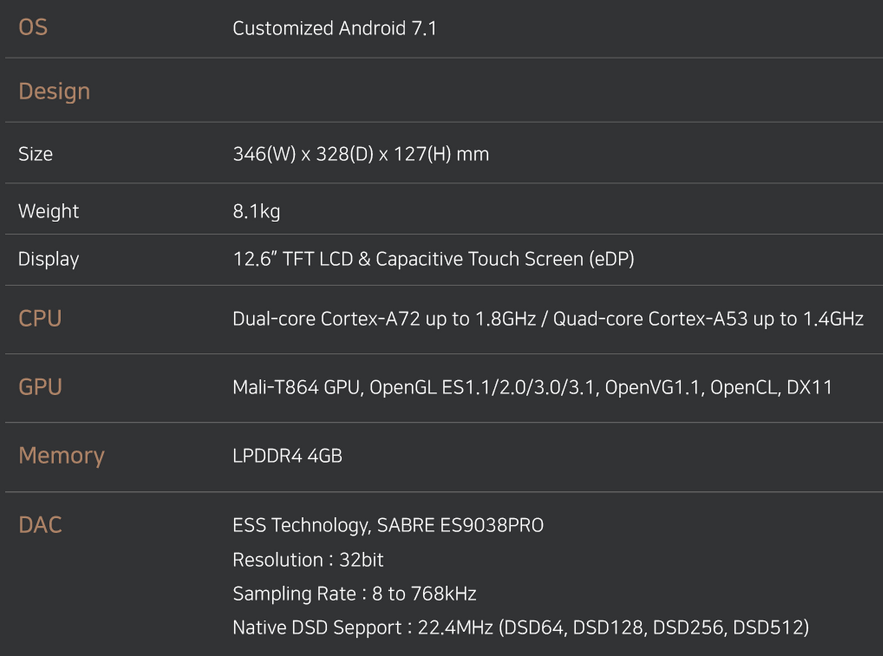The image size is (883, 656).
Task: Click the Design section heading
Action: (54, 91)
